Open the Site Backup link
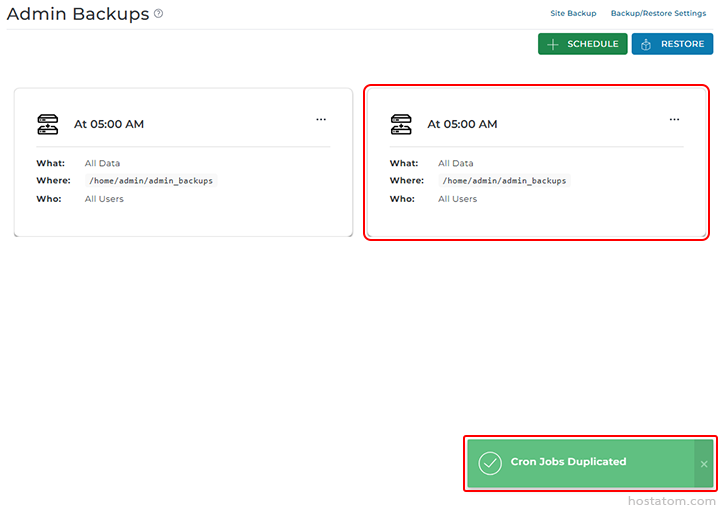This screenshot has height=509, width=720. 573,14
